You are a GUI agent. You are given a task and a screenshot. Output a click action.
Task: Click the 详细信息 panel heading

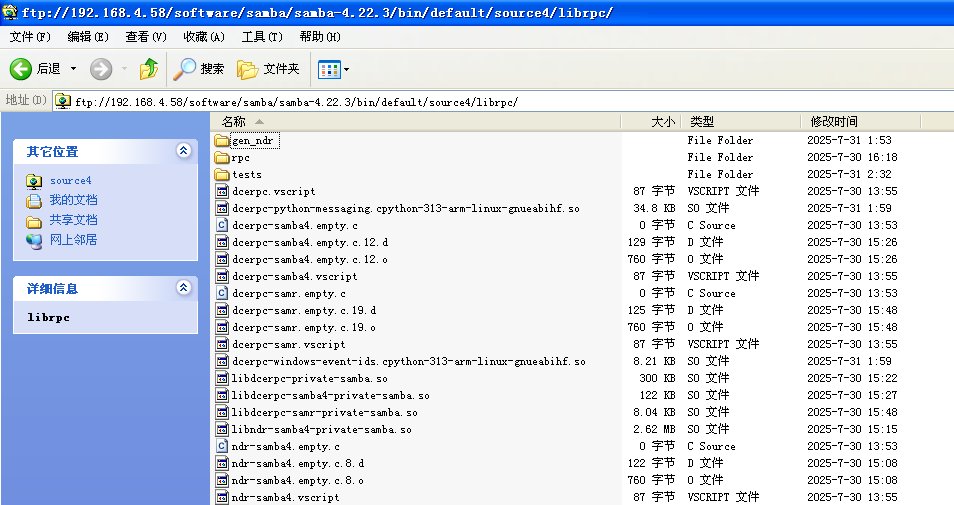pyautogui.click(x=52, y=288)
